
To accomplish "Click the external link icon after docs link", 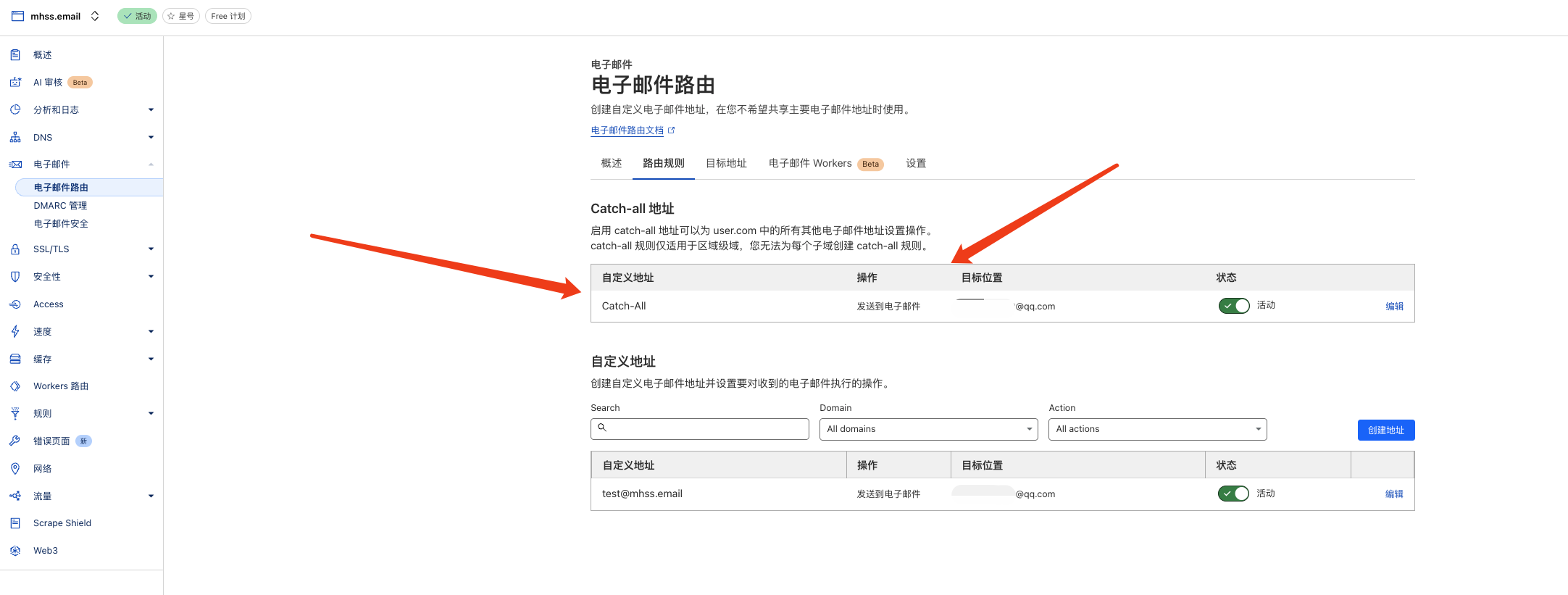I will click(x=671, y=130).
